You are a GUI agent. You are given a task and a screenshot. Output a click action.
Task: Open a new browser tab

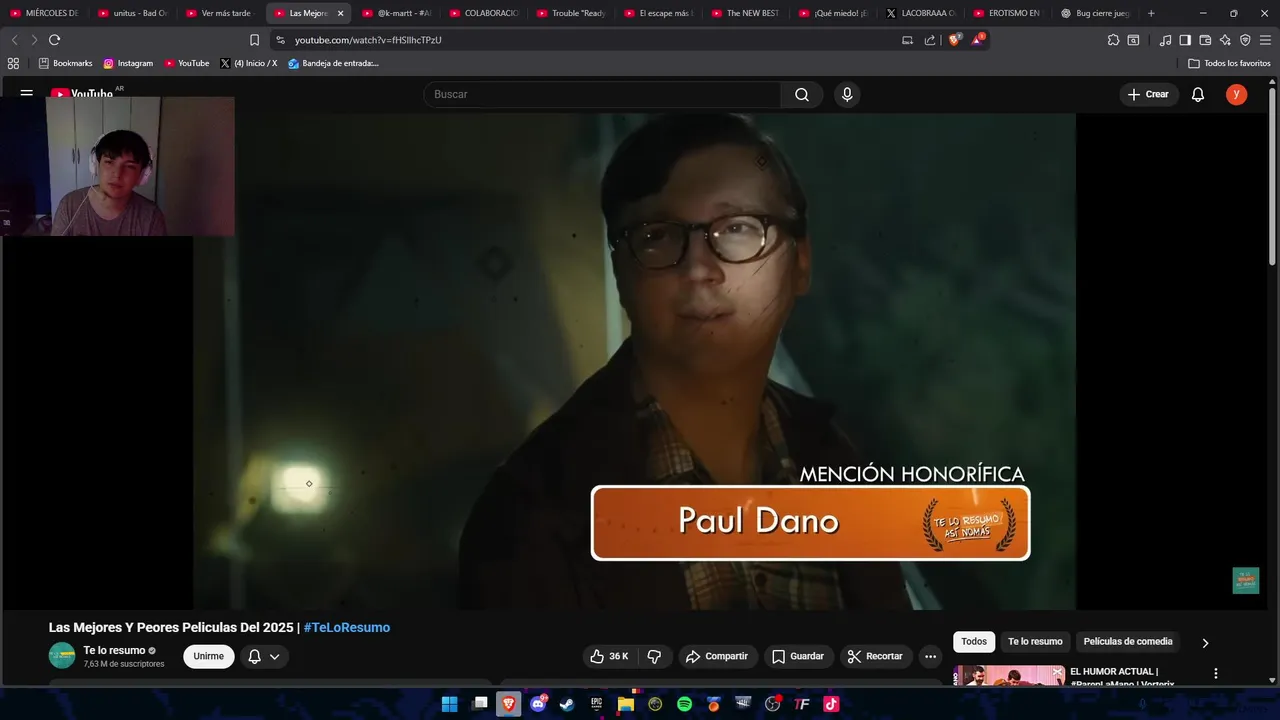[1151, 13]
